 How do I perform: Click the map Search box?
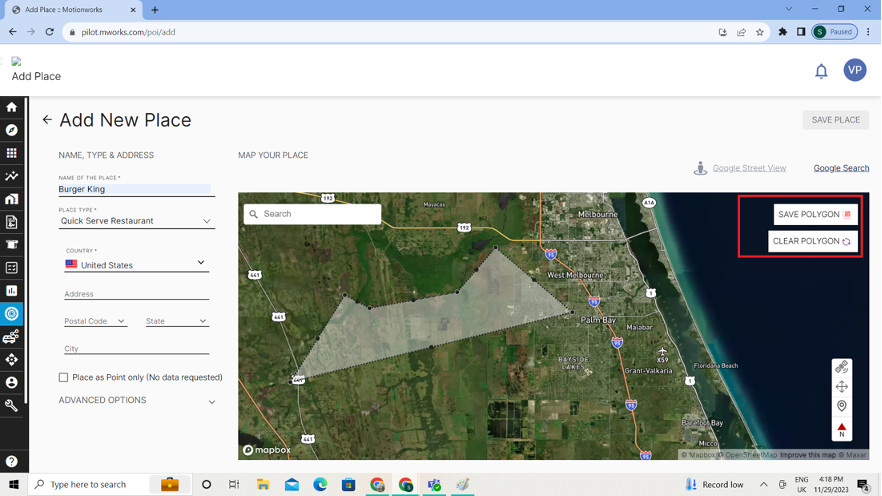pyautogui.click(x=312, y=214)
